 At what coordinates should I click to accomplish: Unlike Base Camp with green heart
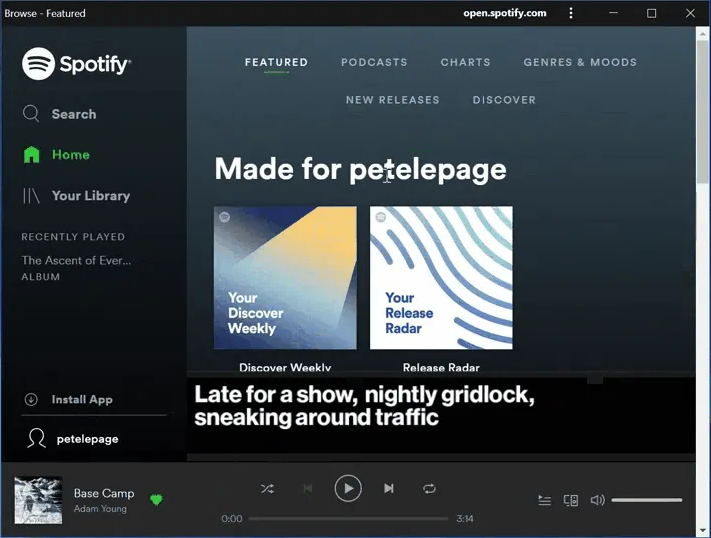coord(156,499)
